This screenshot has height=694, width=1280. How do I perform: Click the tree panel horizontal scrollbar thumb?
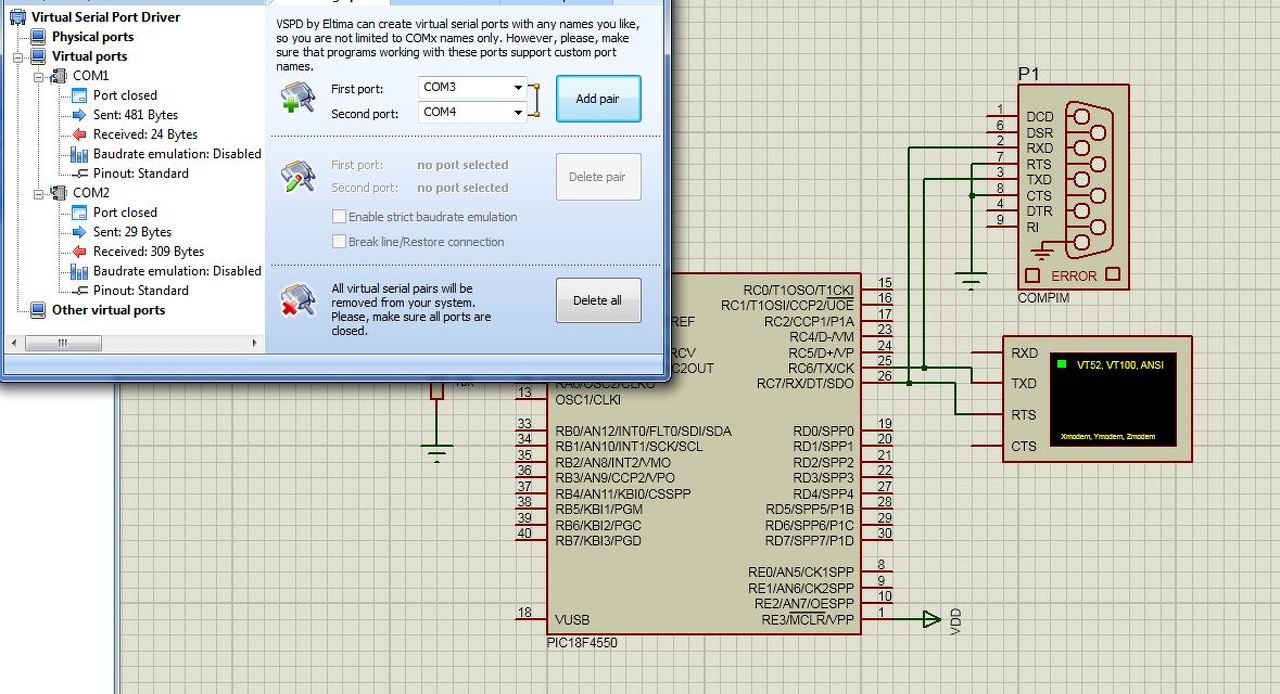(62, 343)
